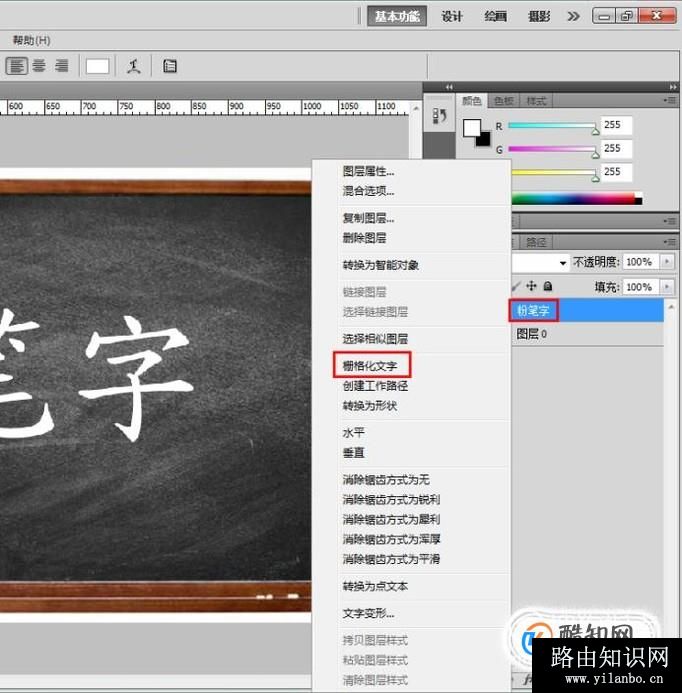The width and height of the screenshot is (682, 693).
Task: Click the 基本功能 workspace button
Action: tap(397, 16)
